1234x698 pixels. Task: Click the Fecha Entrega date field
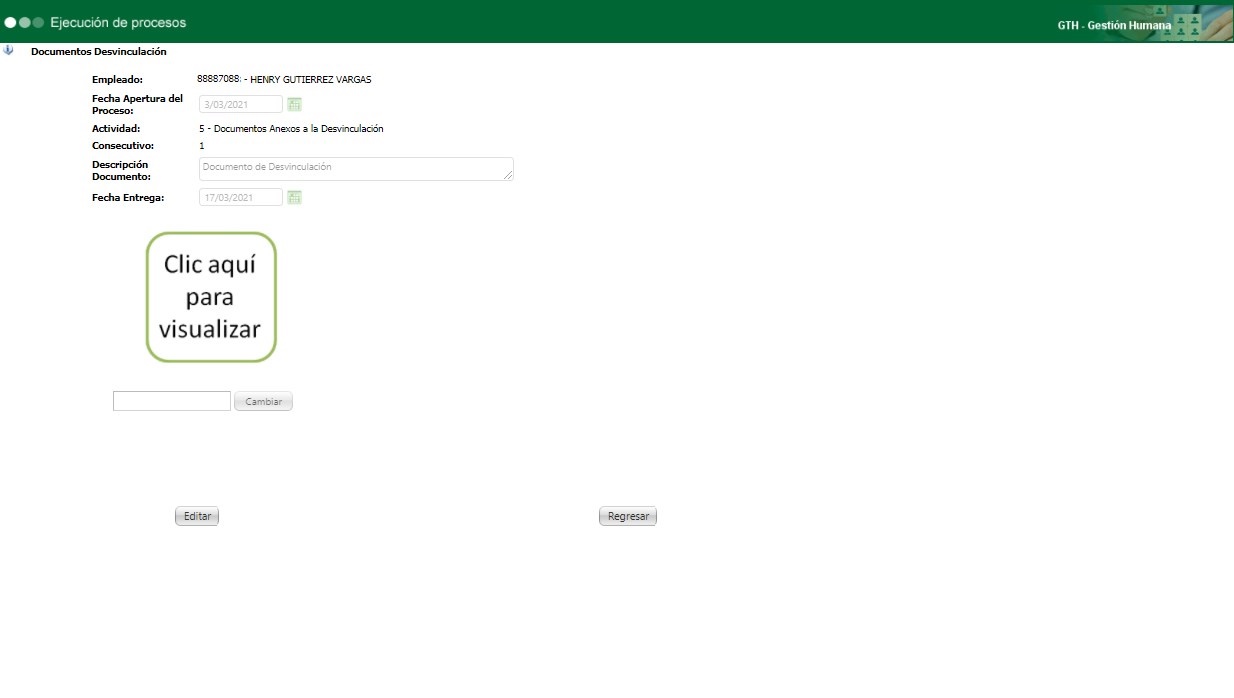[241, 197]
